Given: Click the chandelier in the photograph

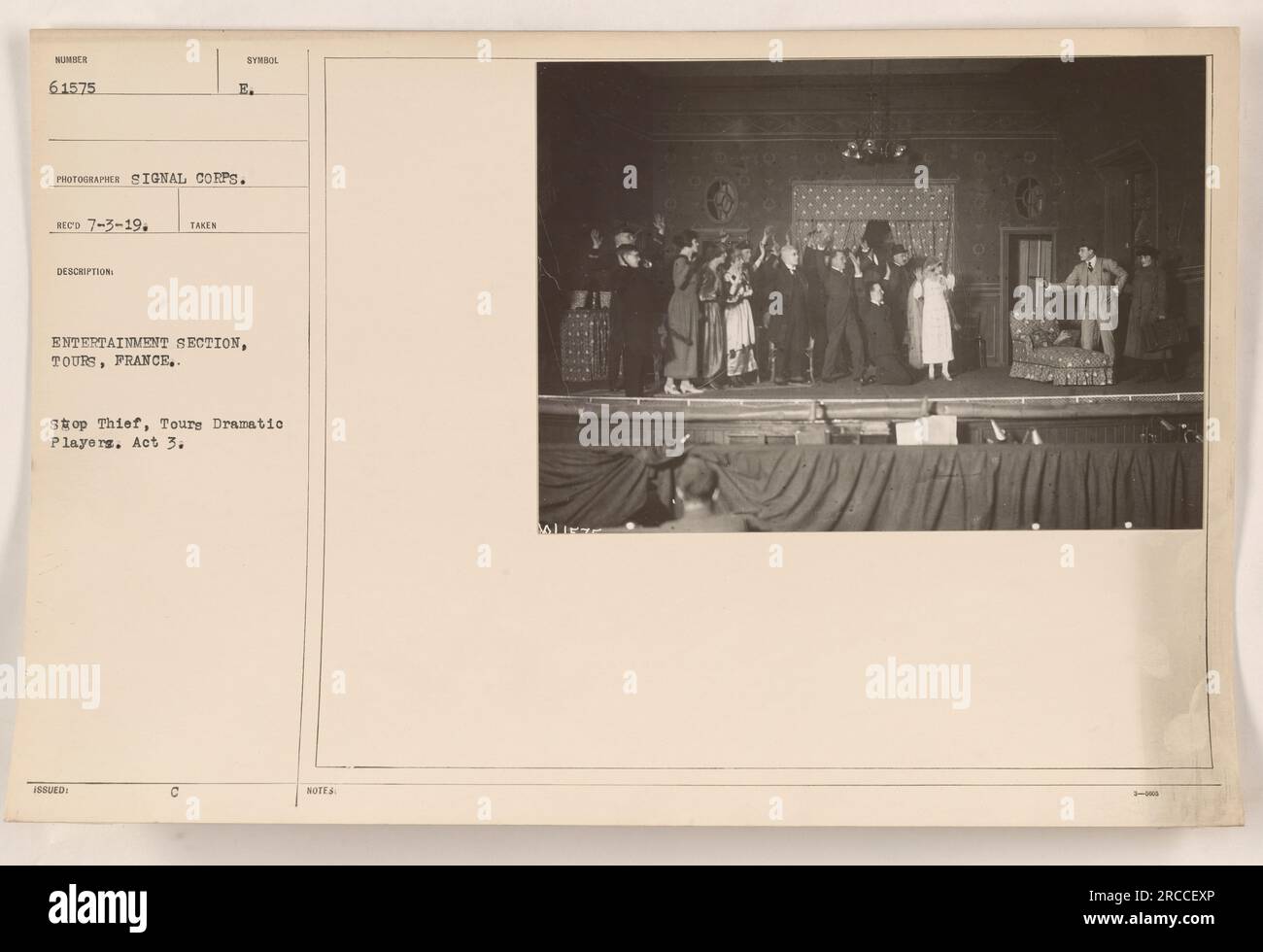Looking at the screenshot, I should point(872,141).
